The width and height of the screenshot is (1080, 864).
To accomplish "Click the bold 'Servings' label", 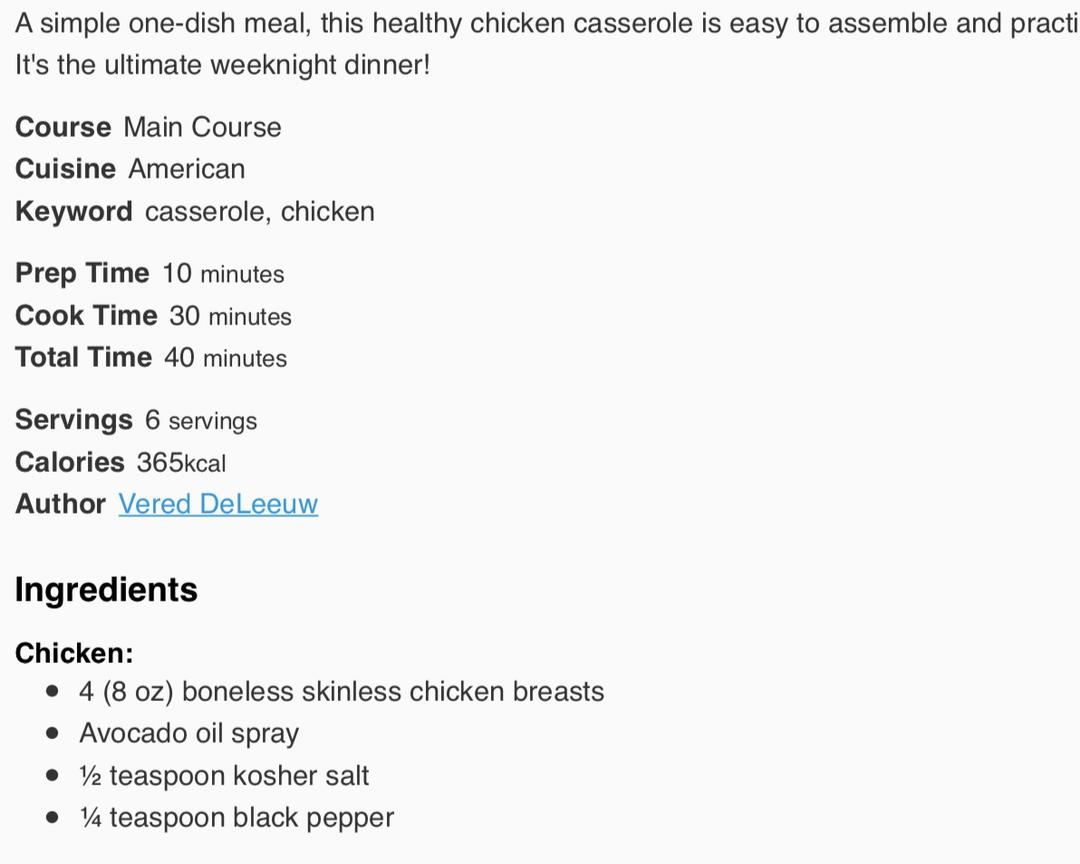I will 73,420.
